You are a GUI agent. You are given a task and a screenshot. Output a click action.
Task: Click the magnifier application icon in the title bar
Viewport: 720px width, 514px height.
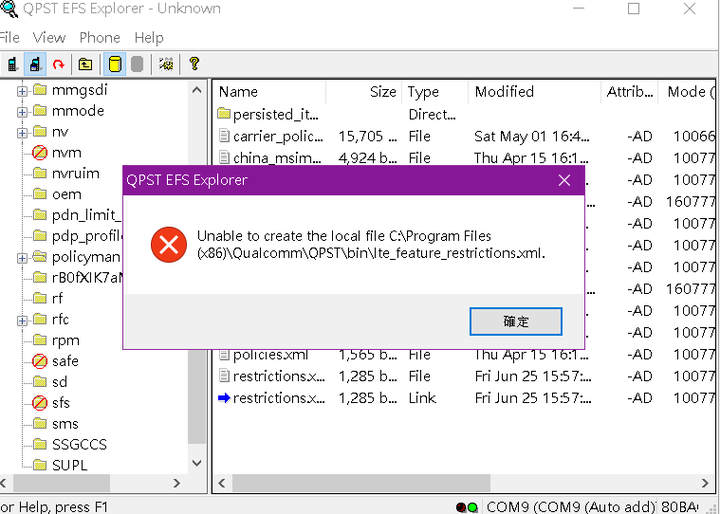click(x=8, y=8)
